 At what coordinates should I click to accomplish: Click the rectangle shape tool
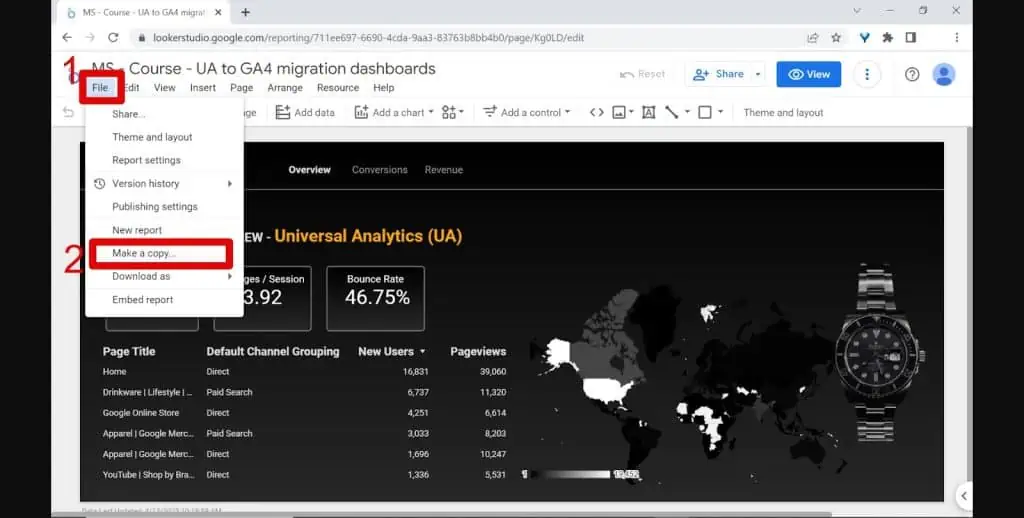[705, 112]
